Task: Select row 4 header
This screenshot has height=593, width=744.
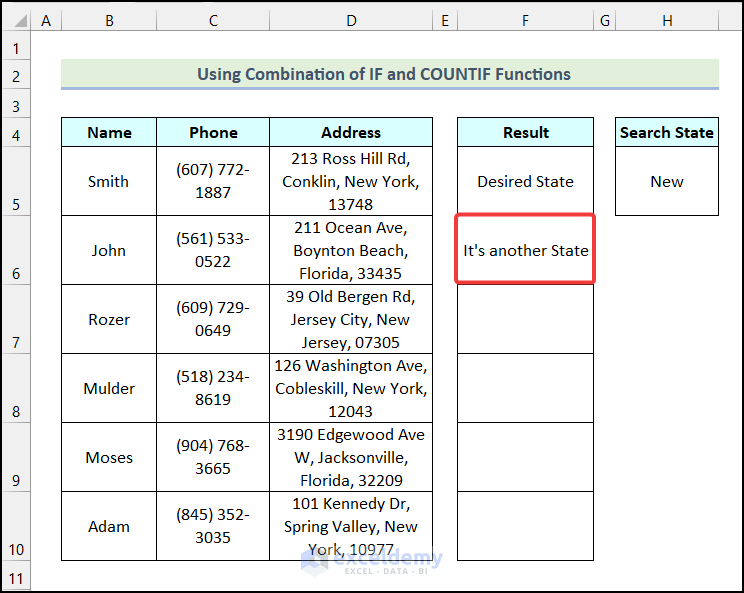Action: (x=16, y=132)
